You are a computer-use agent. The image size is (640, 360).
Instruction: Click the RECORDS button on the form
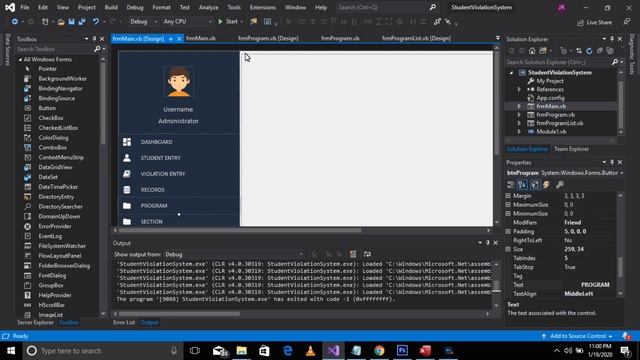point(179,190)
